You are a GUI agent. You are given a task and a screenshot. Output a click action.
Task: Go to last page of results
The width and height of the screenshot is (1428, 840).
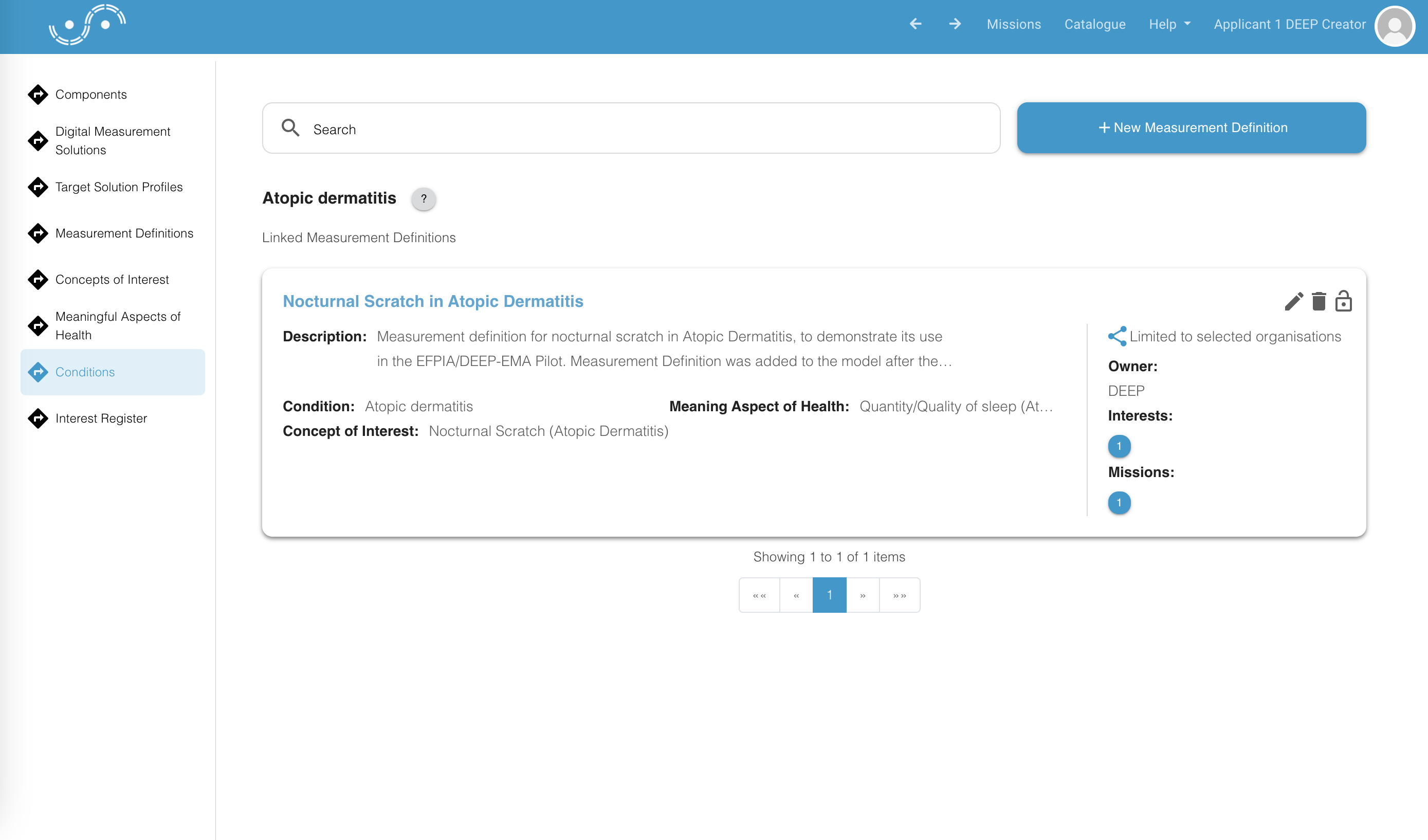(899, 595)
